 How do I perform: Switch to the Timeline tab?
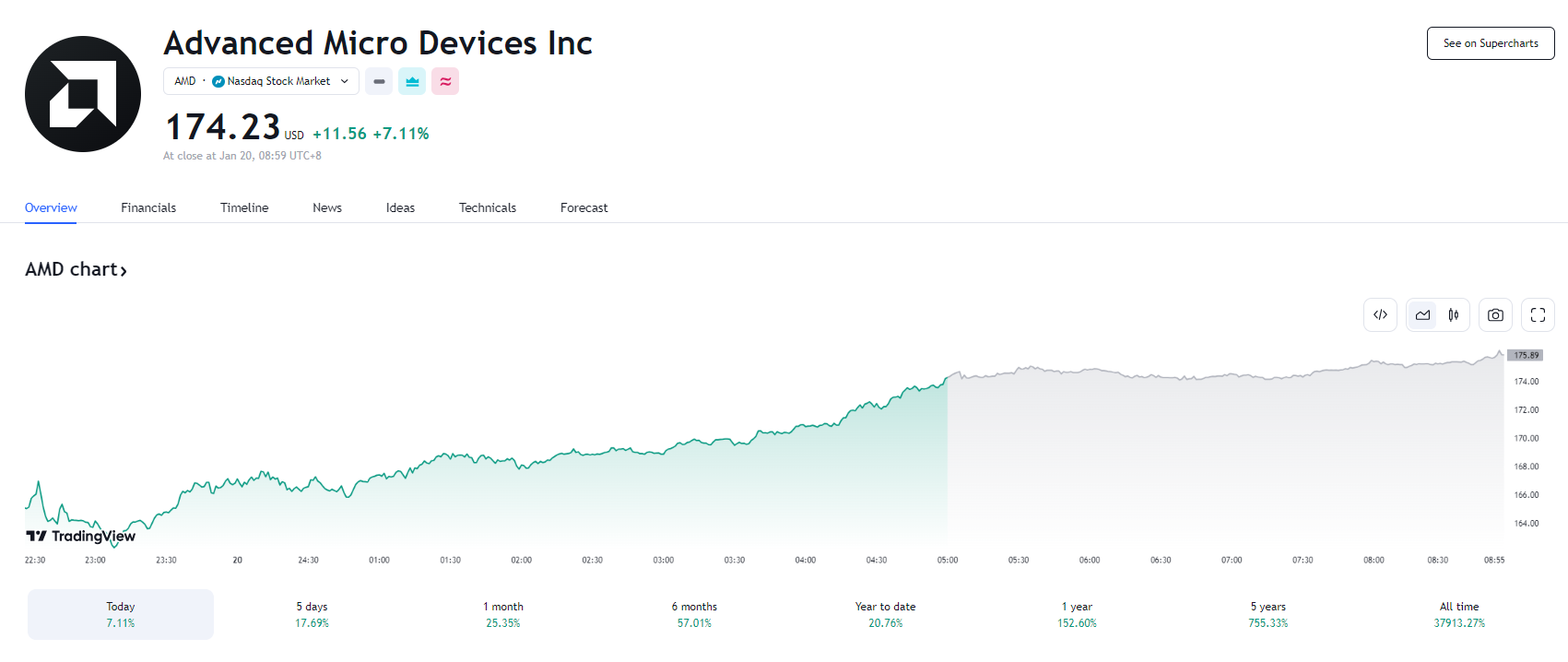click(x=244, y=207)
